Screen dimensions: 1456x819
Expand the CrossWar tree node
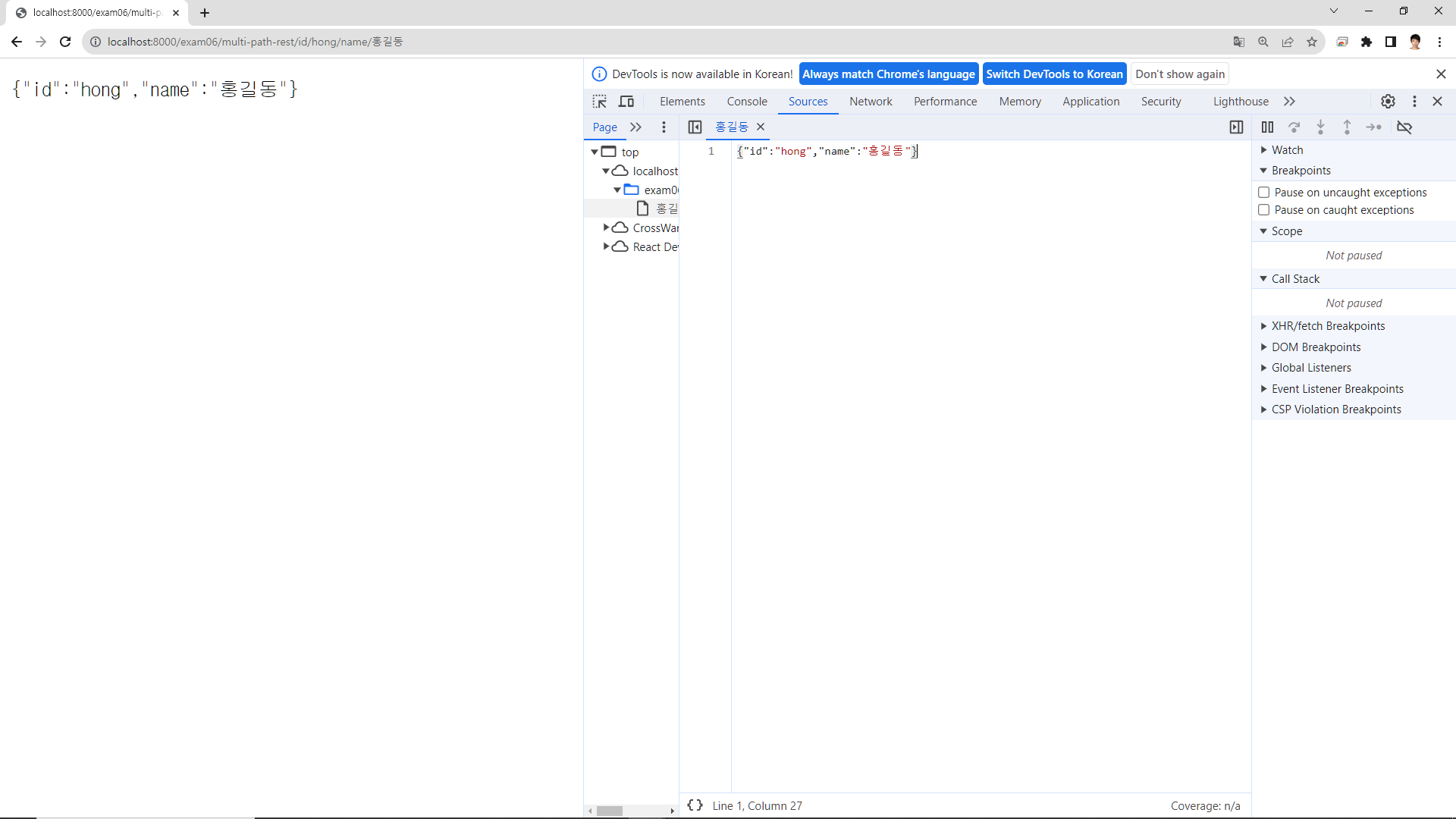[x=606, y=227]
